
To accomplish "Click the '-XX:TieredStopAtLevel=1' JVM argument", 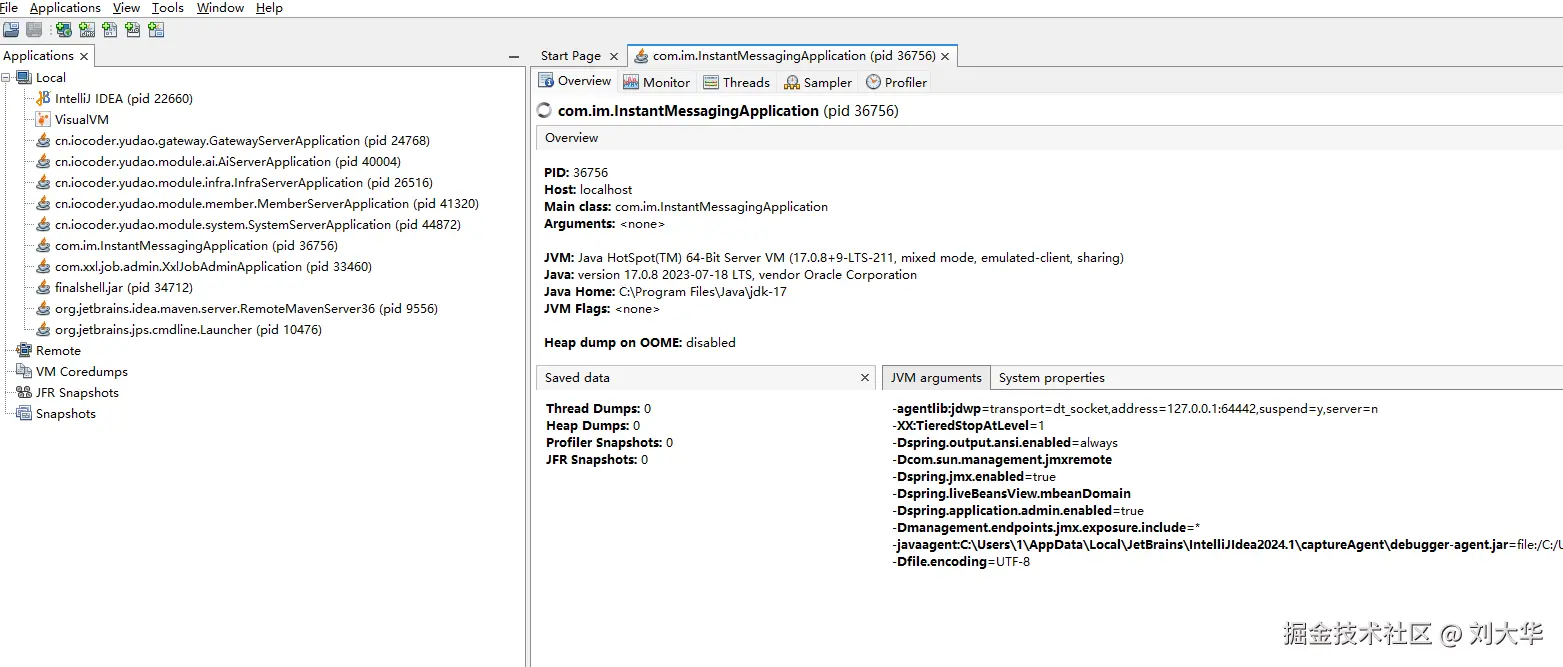I will pos(968,425).
